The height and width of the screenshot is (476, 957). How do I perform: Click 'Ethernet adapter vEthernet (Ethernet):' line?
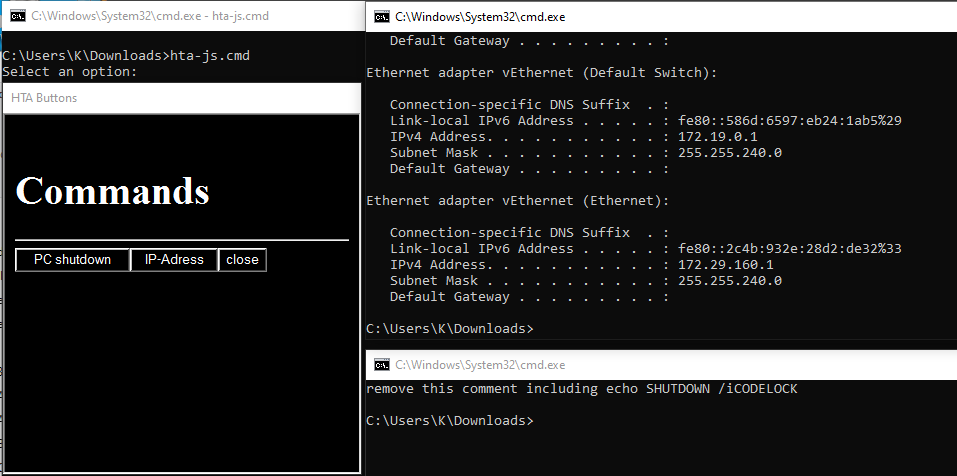click(x=518, y=201)
